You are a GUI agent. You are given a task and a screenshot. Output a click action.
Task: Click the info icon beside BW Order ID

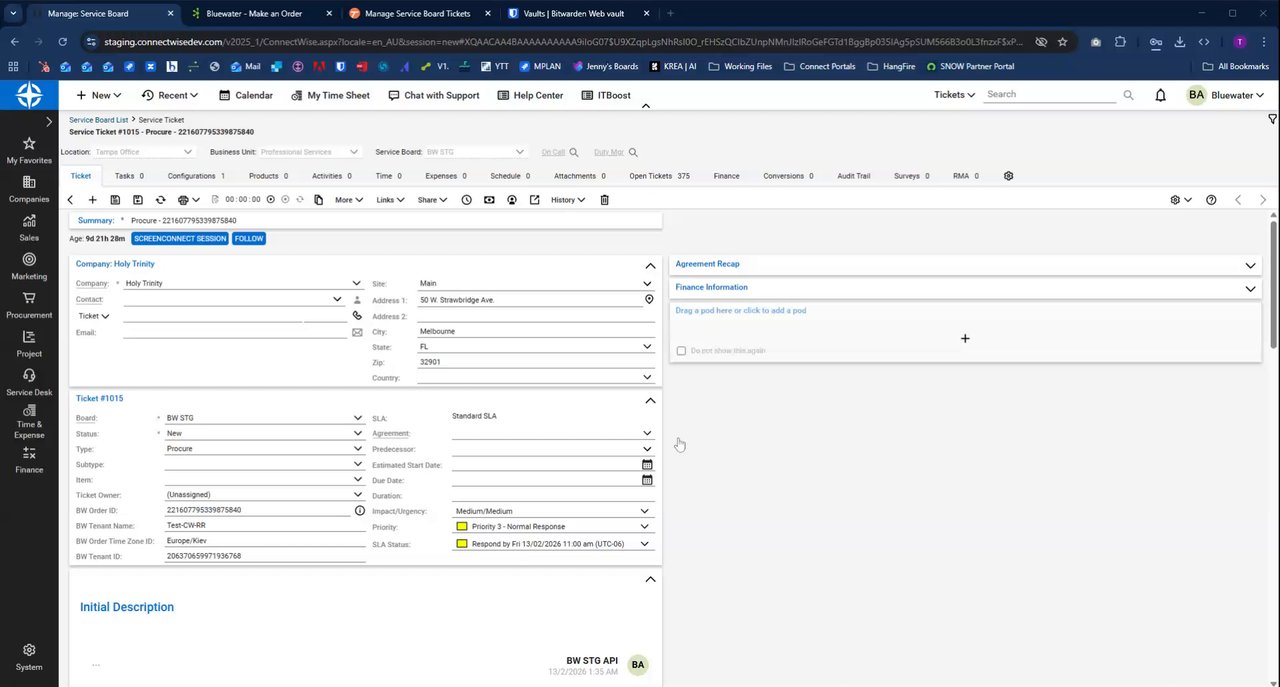(x=360, y=510)
